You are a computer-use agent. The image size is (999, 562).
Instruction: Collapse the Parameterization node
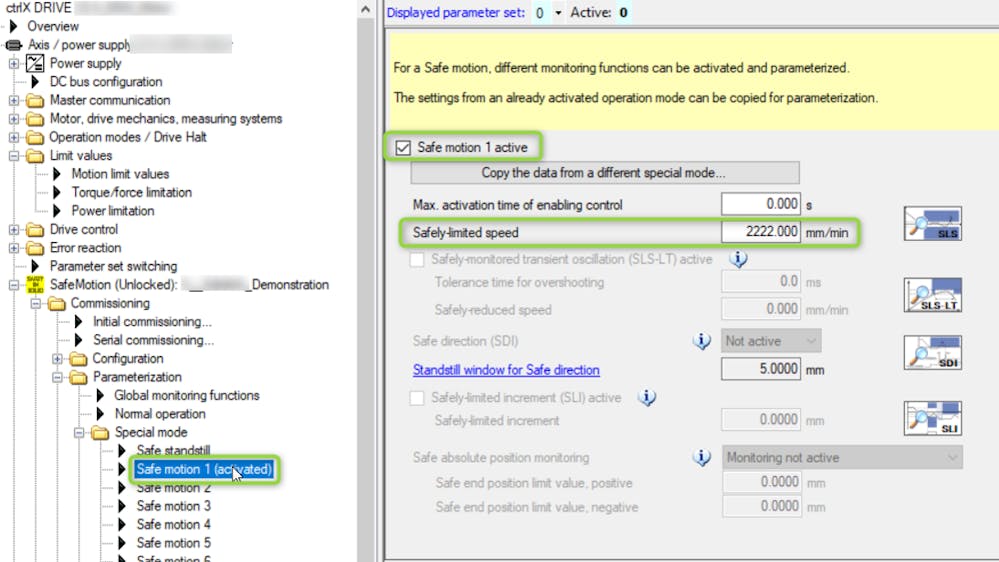click(x=57, y=378)
